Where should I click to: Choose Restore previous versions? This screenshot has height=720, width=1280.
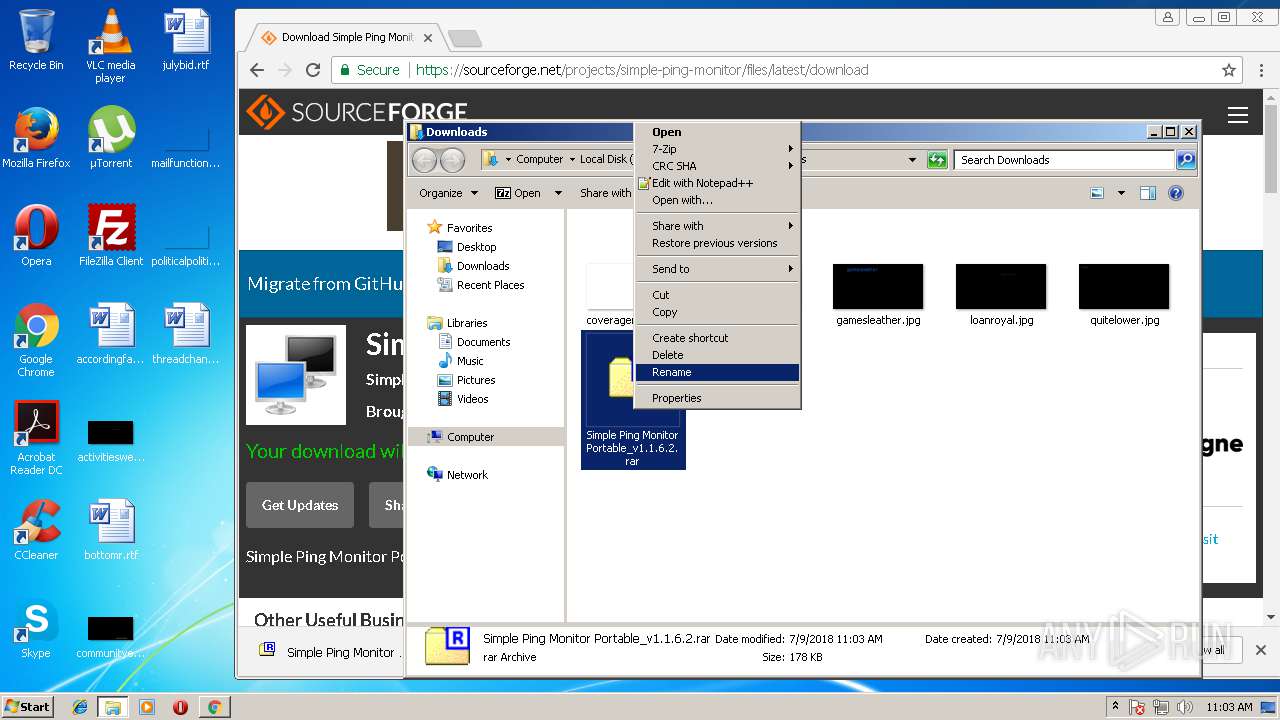click(x=718, y=243)
